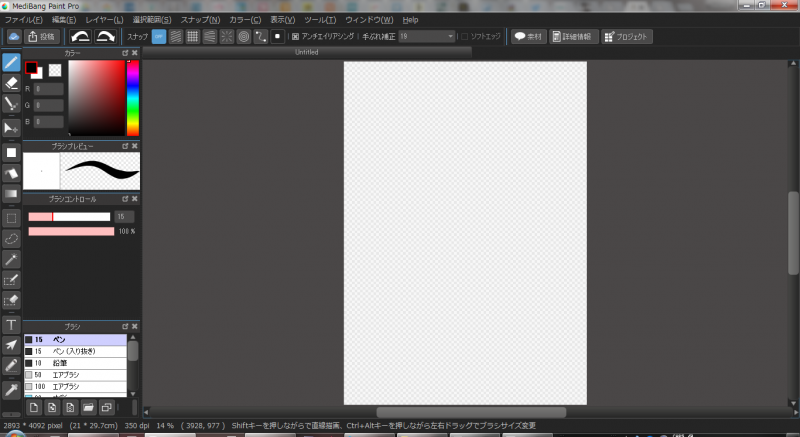Add new brush in brush panel
This screenshot has height=437, width=800.
(x=34, y=407)
